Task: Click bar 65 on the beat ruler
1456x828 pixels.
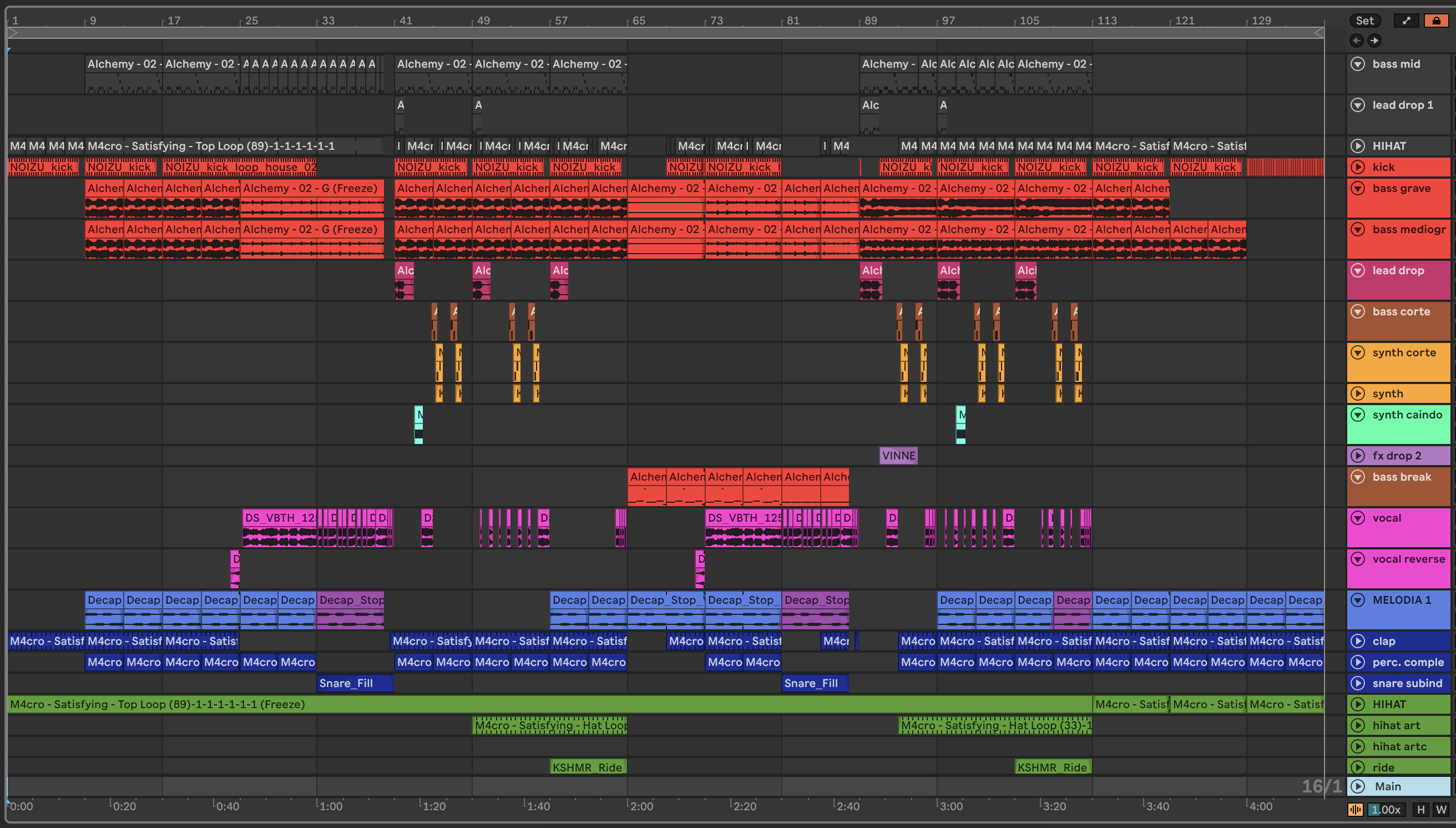Action: point(639,21)
